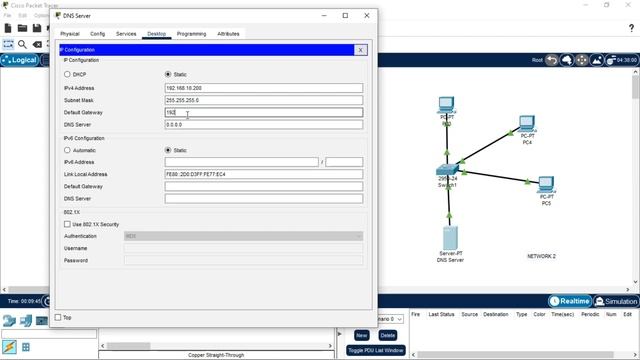Screen dimensions: 640x360
Task: Open the Config tab
Action: (98, 34)
